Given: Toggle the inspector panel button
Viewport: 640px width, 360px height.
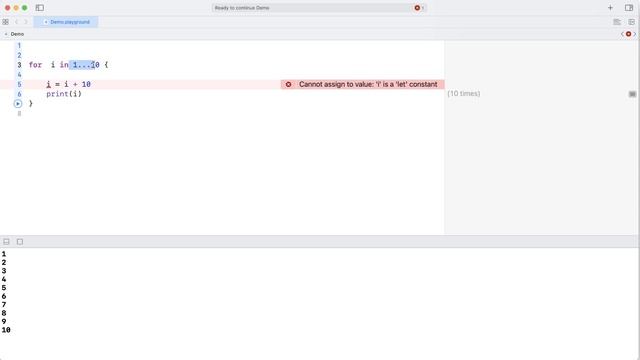Looking at the screenshot, I should (629, 8).
